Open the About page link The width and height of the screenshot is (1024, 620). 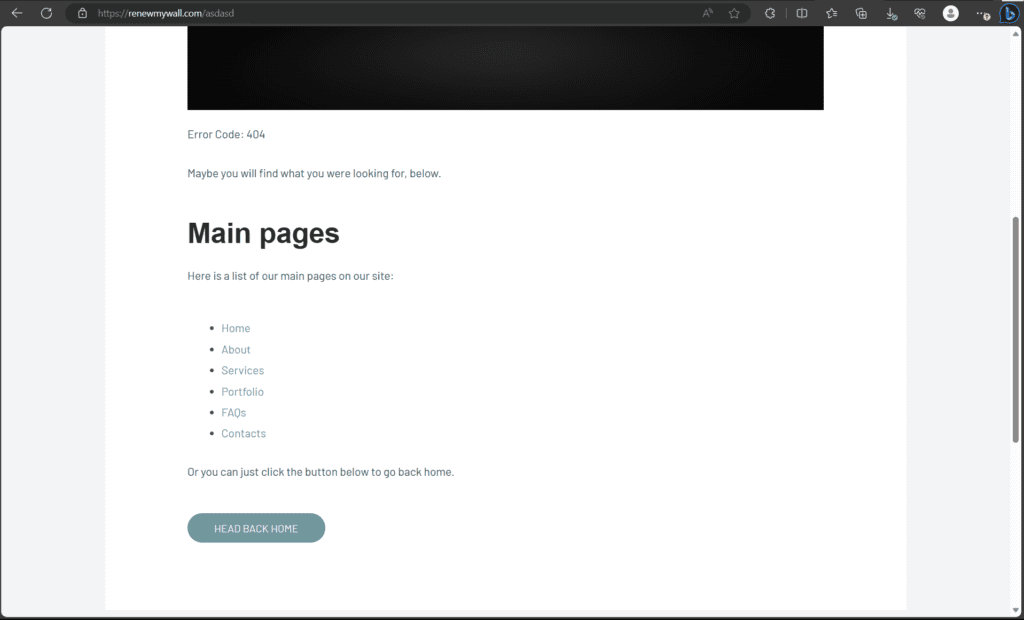[x=236, y=350]
